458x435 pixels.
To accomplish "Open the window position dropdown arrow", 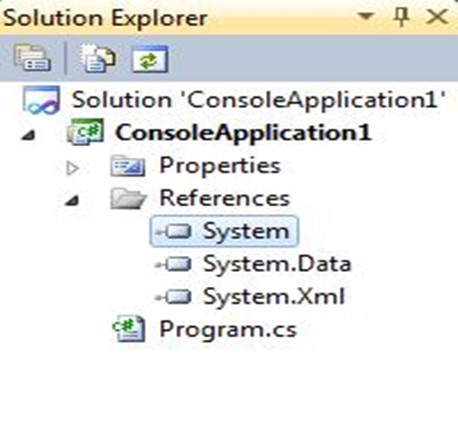I will (x=366, y=15).
